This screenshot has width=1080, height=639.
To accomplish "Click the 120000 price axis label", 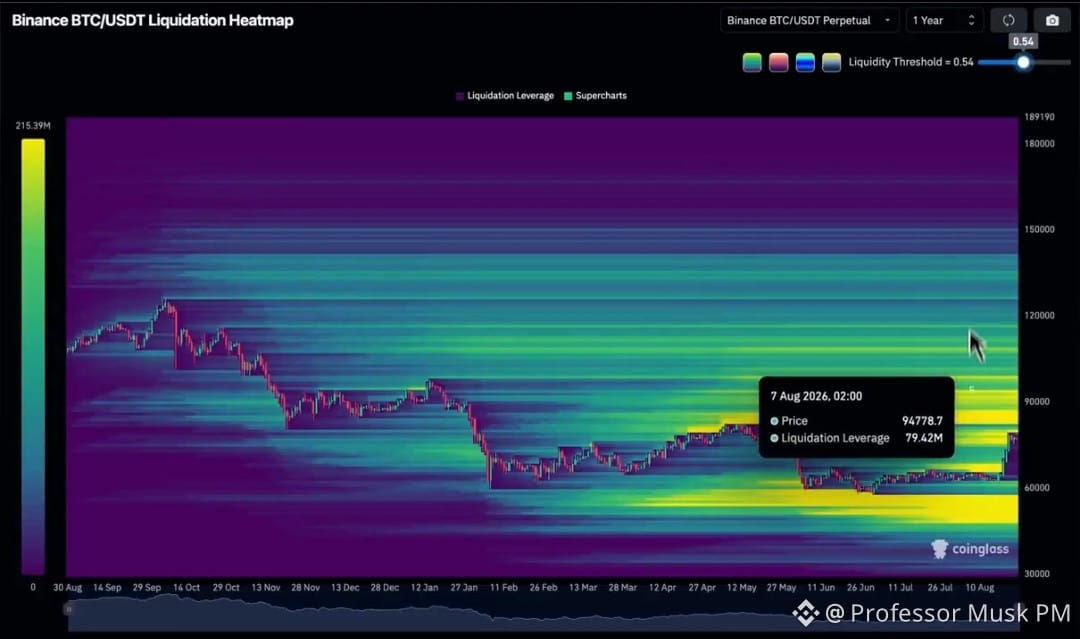I will click(x=1039, y=315).
